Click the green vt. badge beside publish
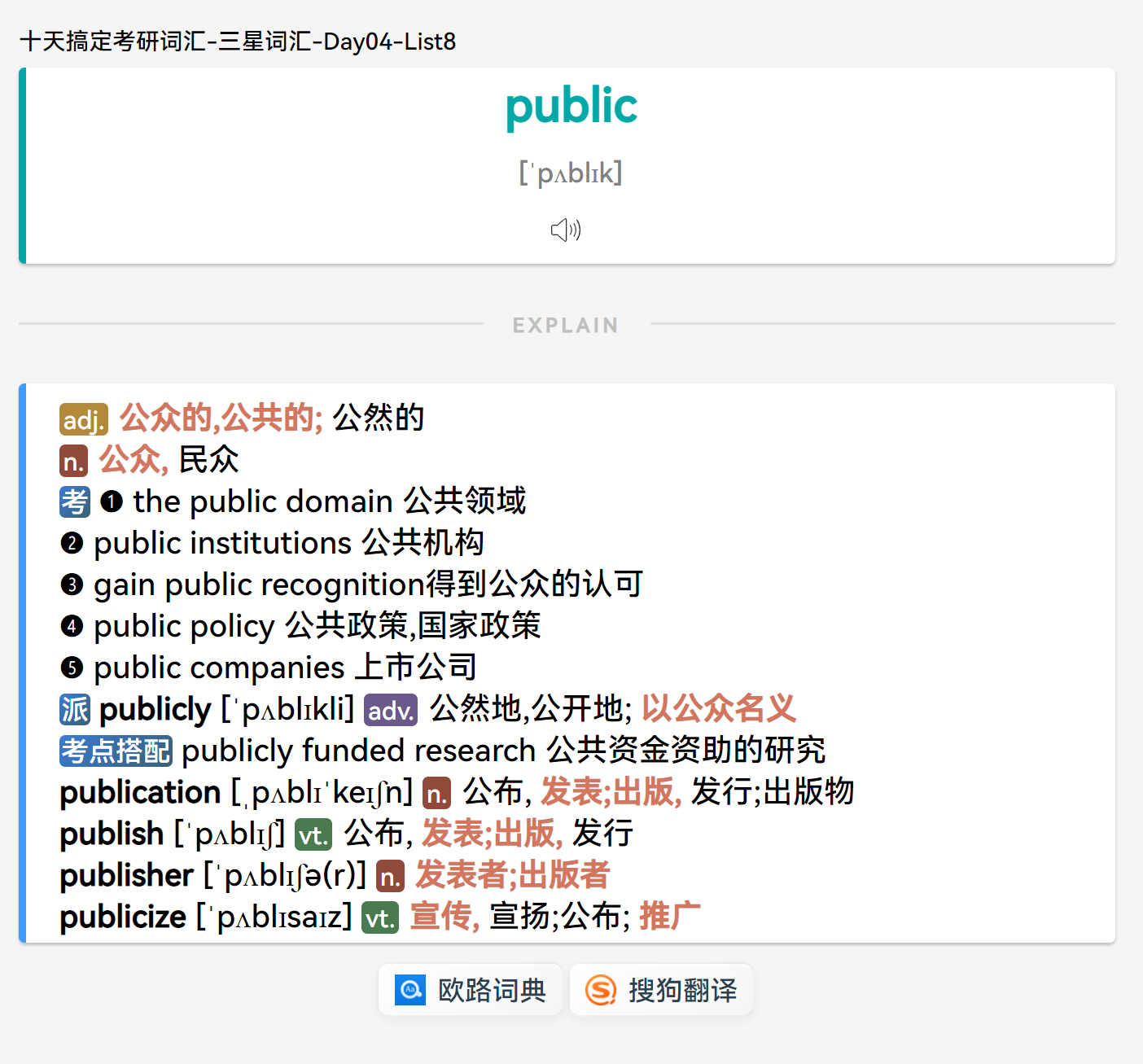Image resolution: width=1143 pixels, height=1064 pixels. point(313,835)
